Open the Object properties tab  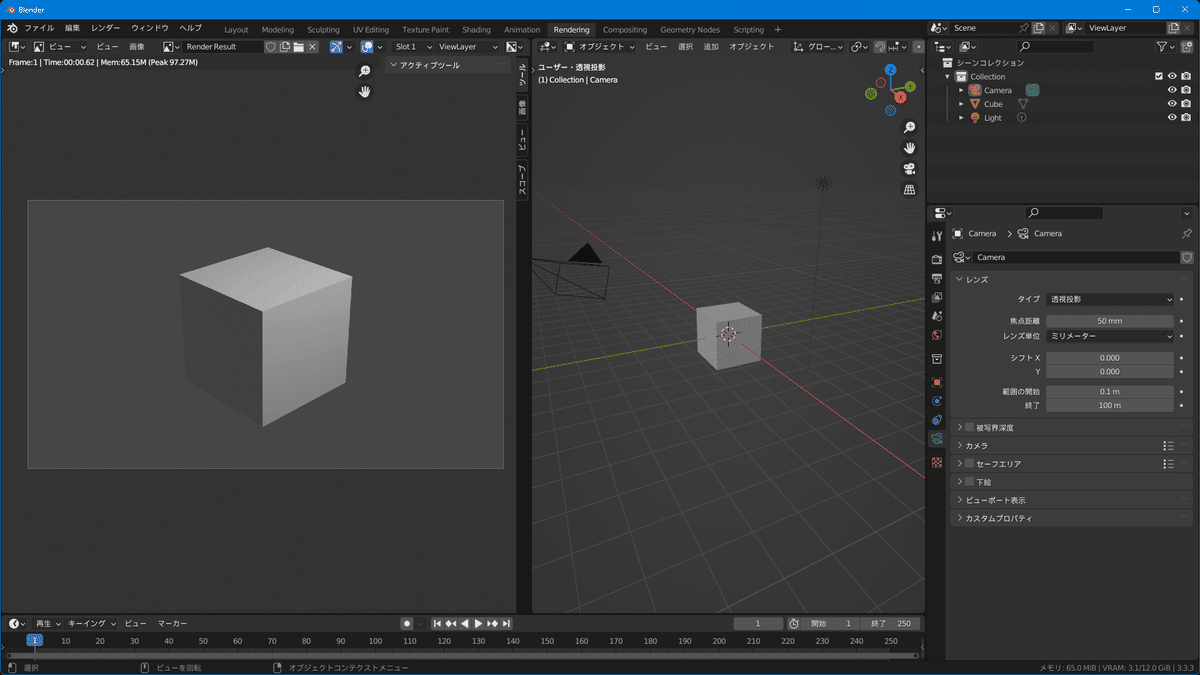click(x=937, y=382)
